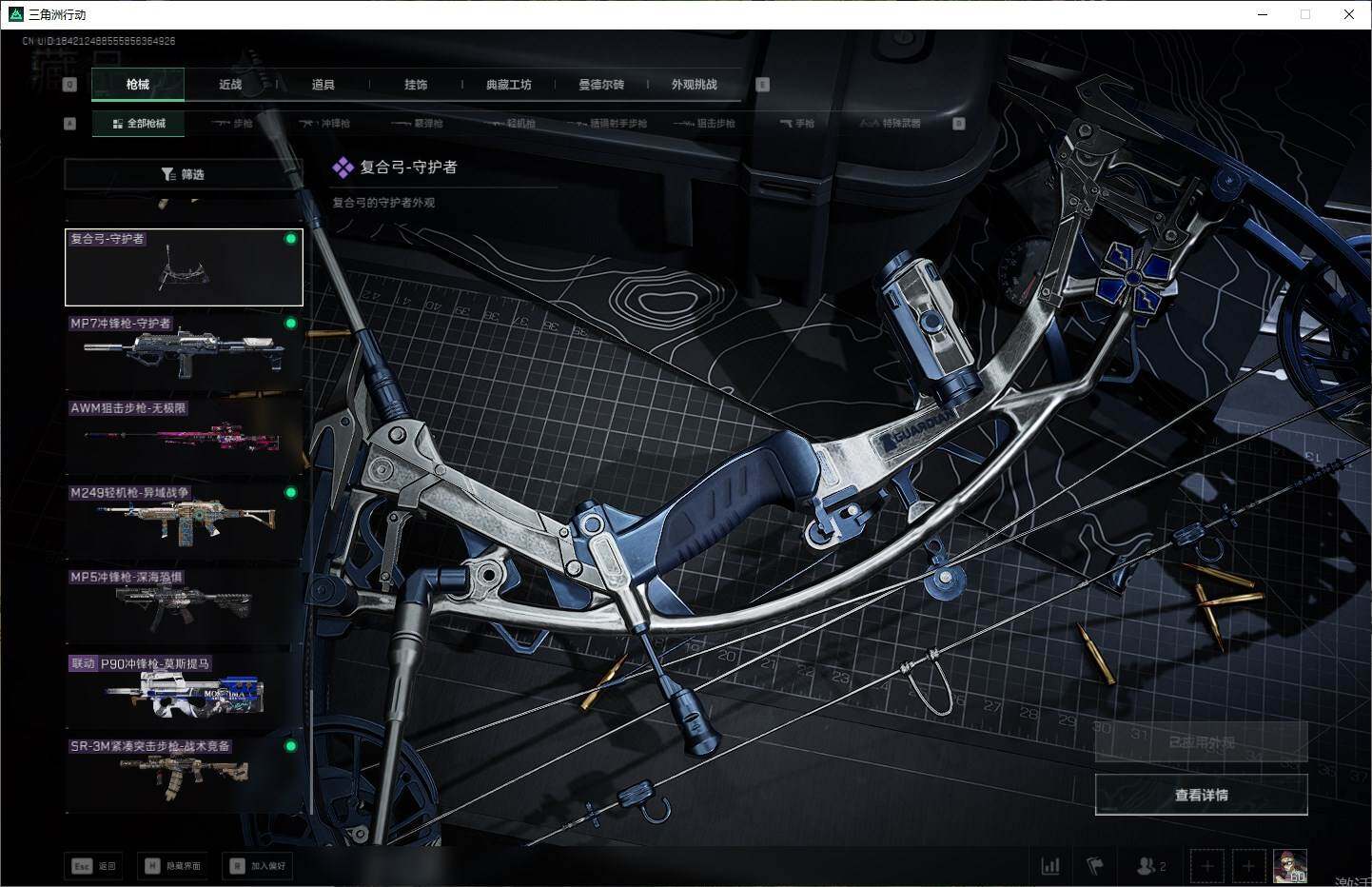Click the 加入偏好 add to favorites button
Screen dimensions: 1372x887
click(258, 866)
